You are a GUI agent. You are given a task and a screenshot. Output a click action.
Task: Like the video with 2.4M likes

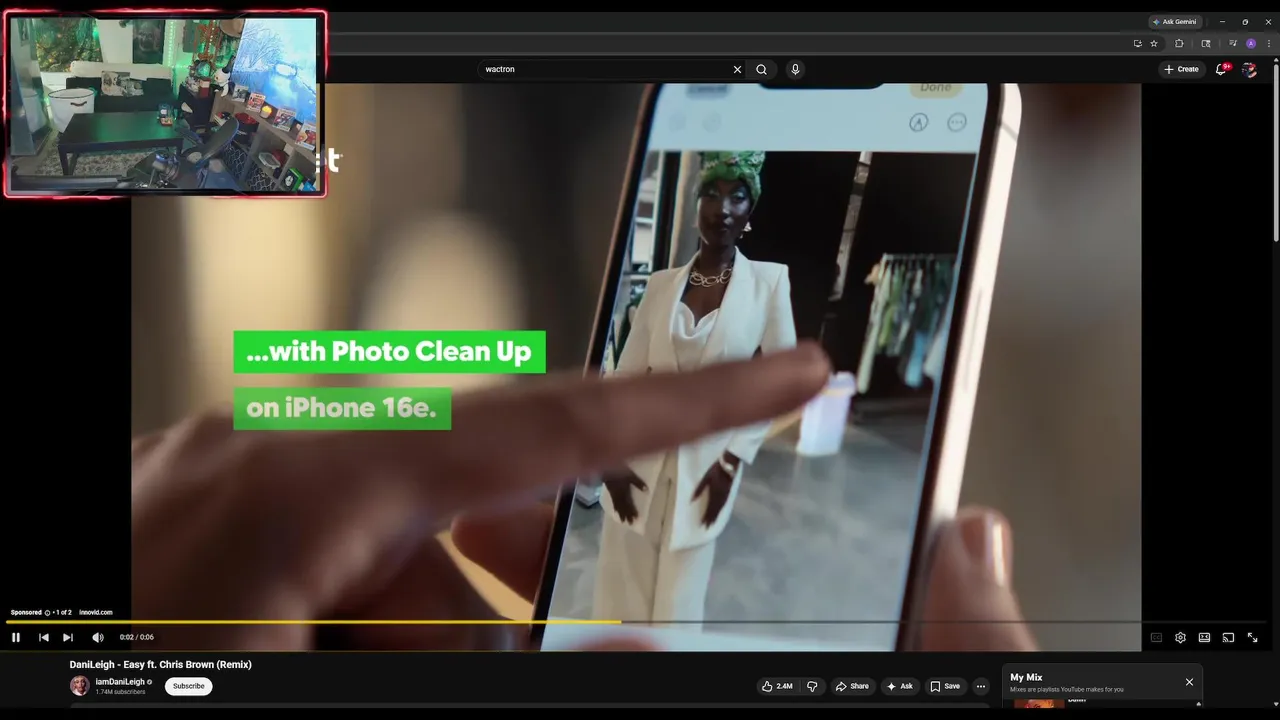tap(777, 686)
